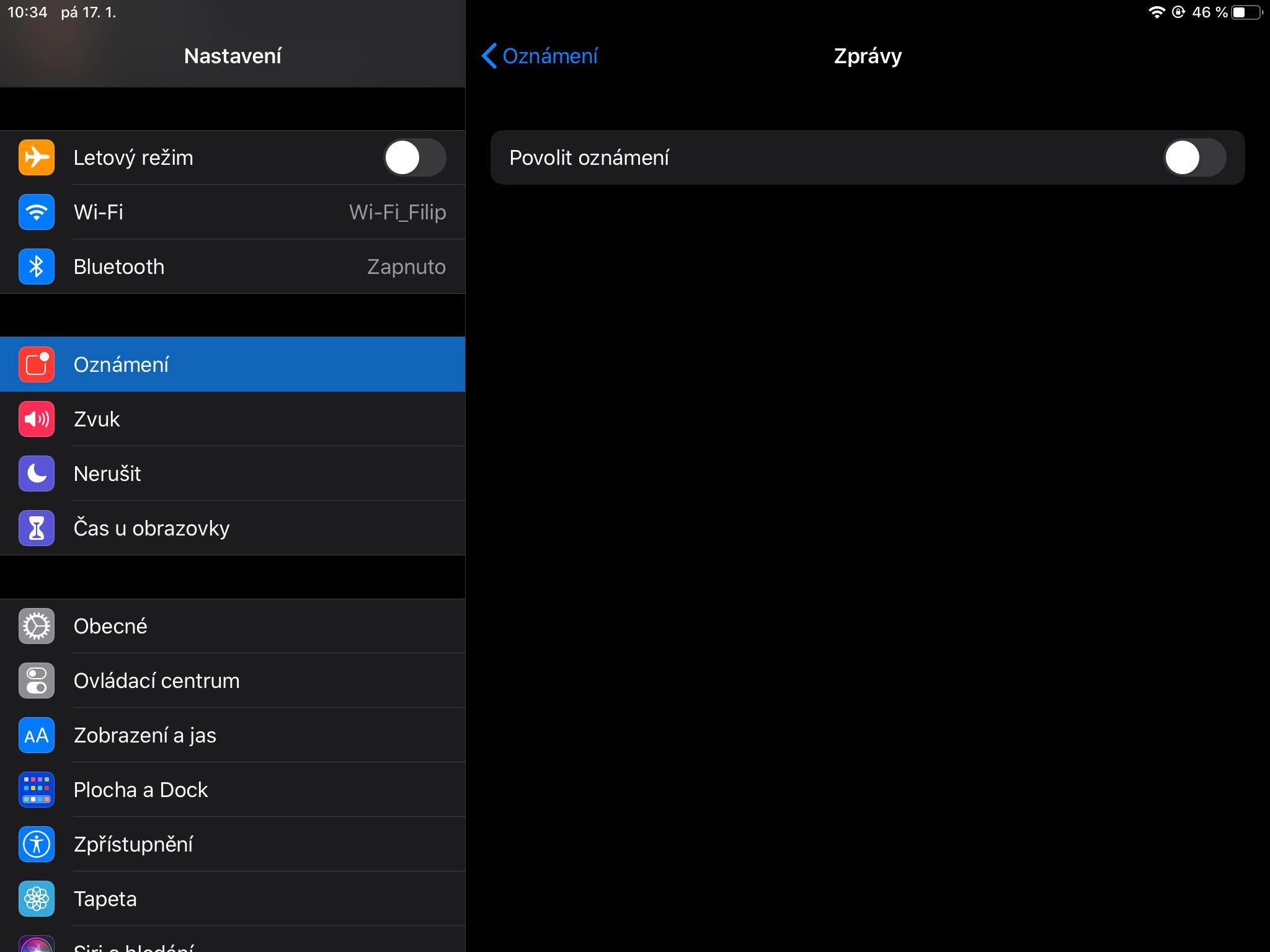Tap the Airplane mode icon

pos(37,157)
